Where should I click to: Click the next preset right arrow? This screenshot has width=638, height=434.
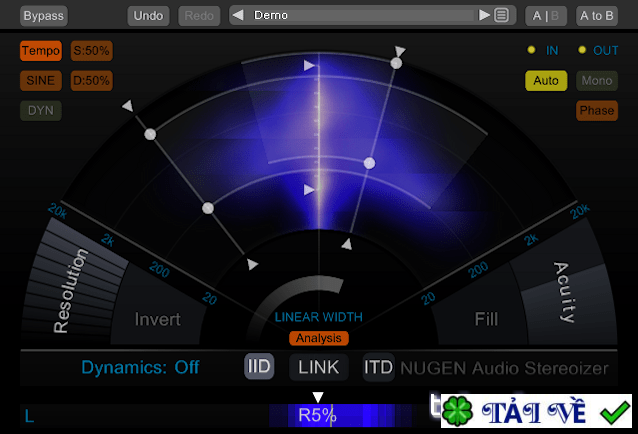[x=484, y=15]
